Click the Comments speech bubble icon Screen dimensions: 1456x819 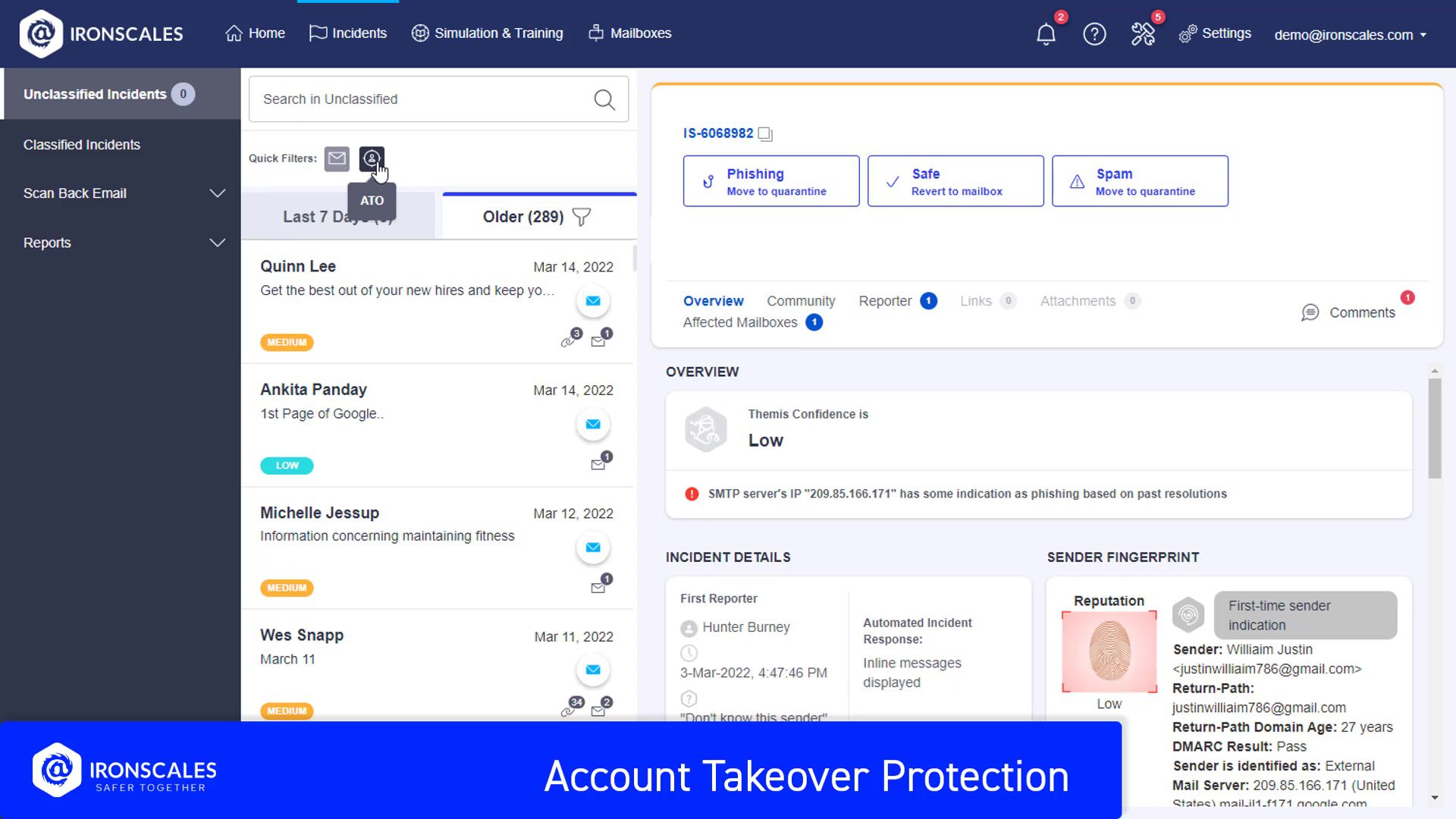click(x=1310, y=312)
